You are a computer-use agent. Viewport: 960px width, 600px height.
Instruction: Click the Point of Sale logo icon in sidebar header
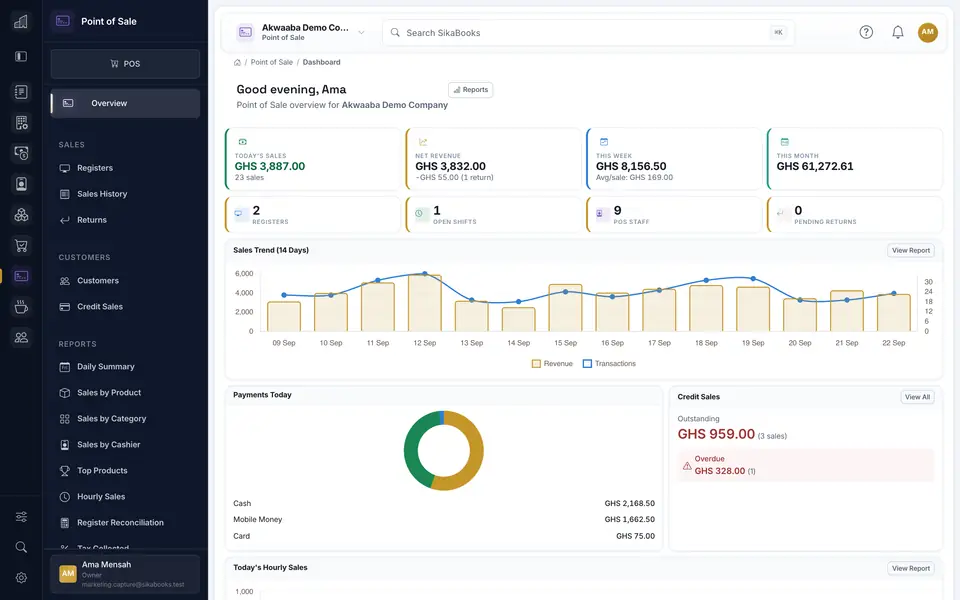62,21
